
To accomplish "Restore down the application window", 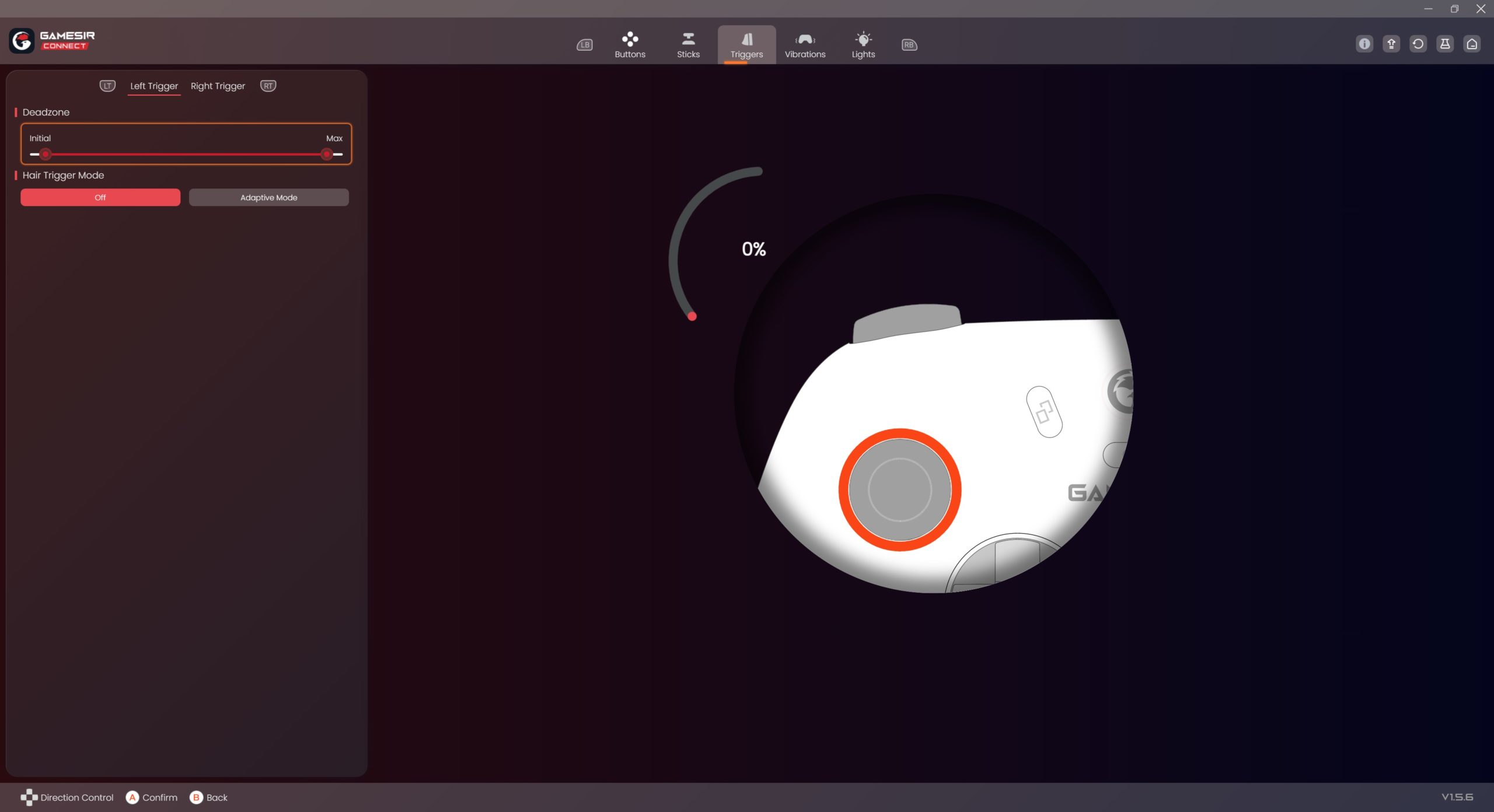I will coord(1454,9).
